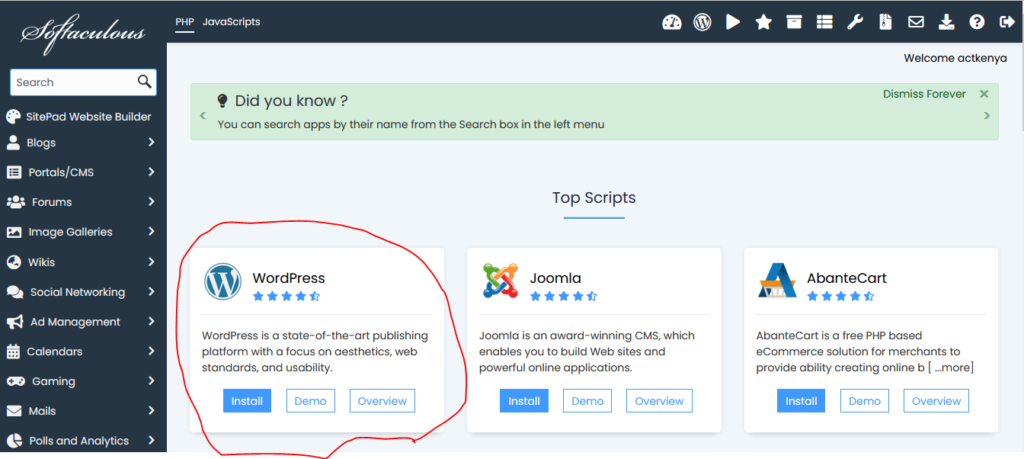Click the Blogs person icon in sidebar
Image resolution: width=1024 pixels, height=459 pixels.
pos(12,142)
